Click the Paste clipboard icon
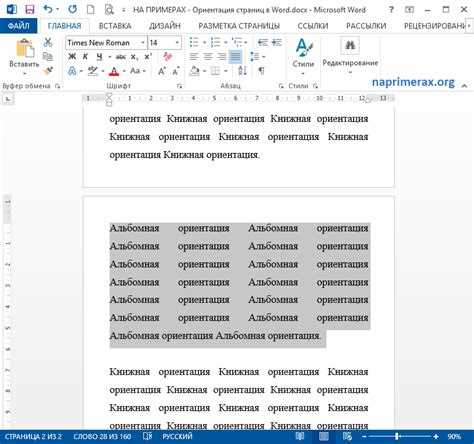The image size is (474, 444). [25, 49]
